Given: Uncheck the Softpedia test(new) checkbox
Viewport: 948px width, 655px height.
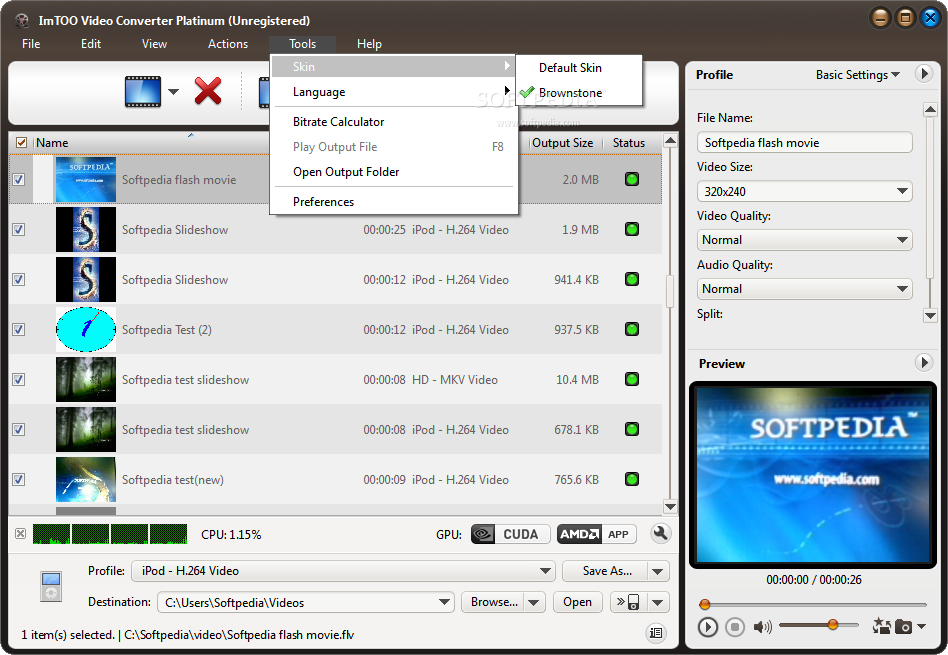Looking at the screenshot, I should (19, 480).
